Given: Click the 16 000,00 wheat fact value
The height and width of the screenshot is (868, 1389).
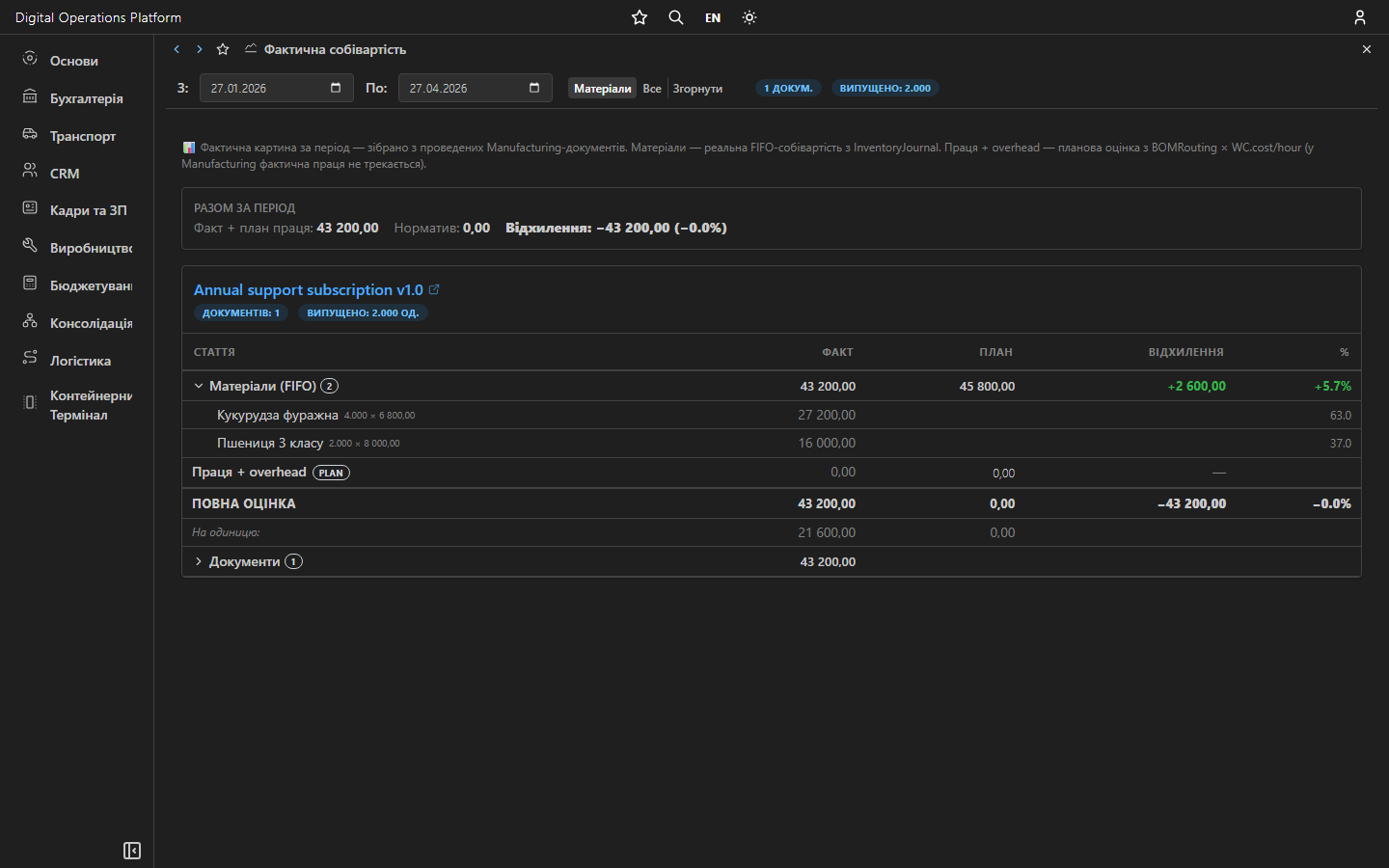Looking at the screenshot, I should 827,444.
